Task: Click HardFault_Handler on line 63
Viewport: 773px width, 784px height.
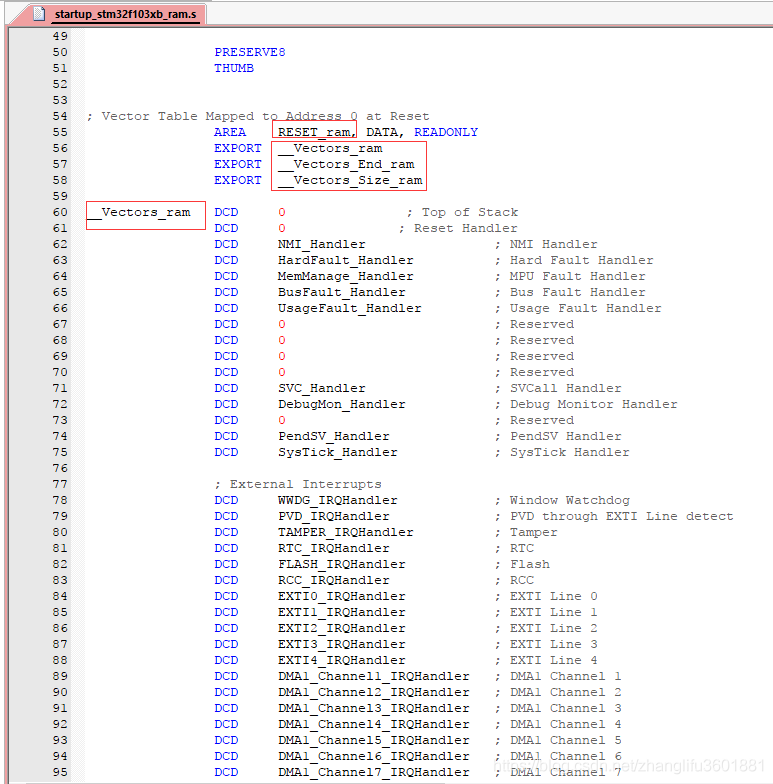Action: (346, 260)
